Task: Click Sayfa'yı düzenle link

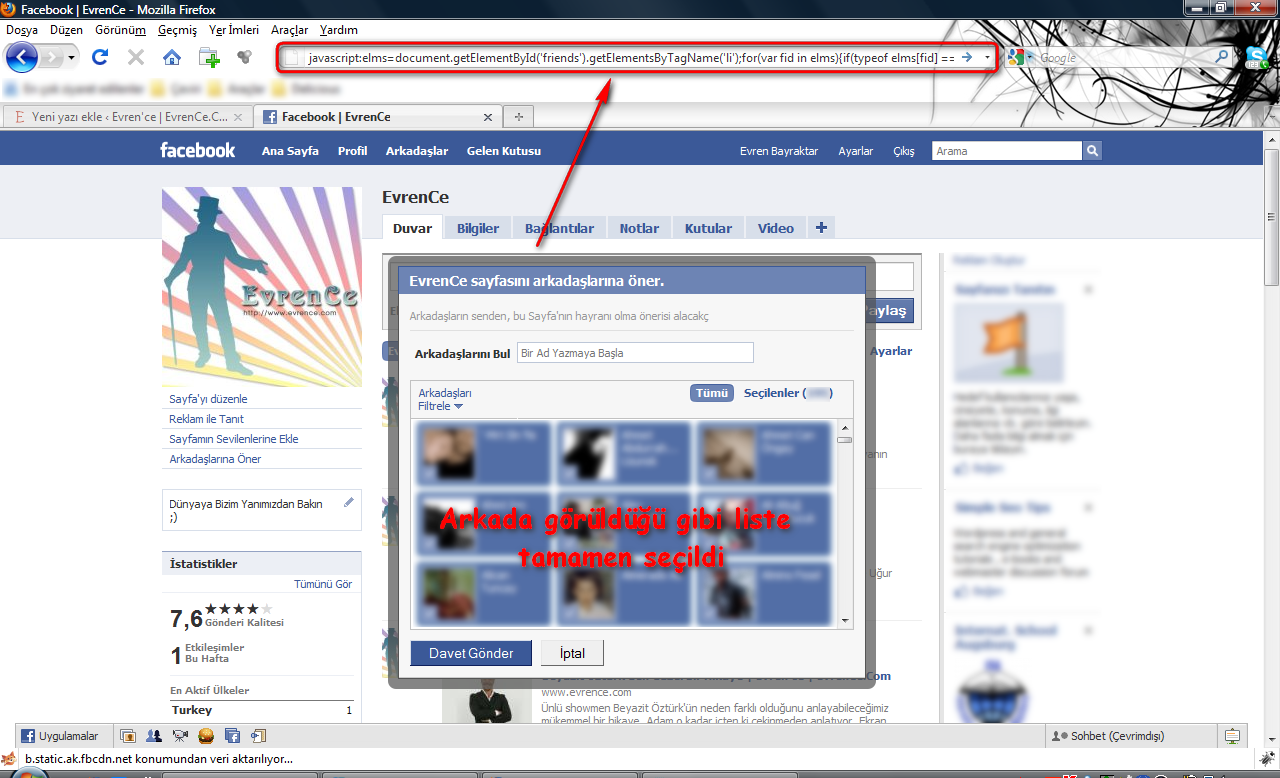Action: coord(208,399)
